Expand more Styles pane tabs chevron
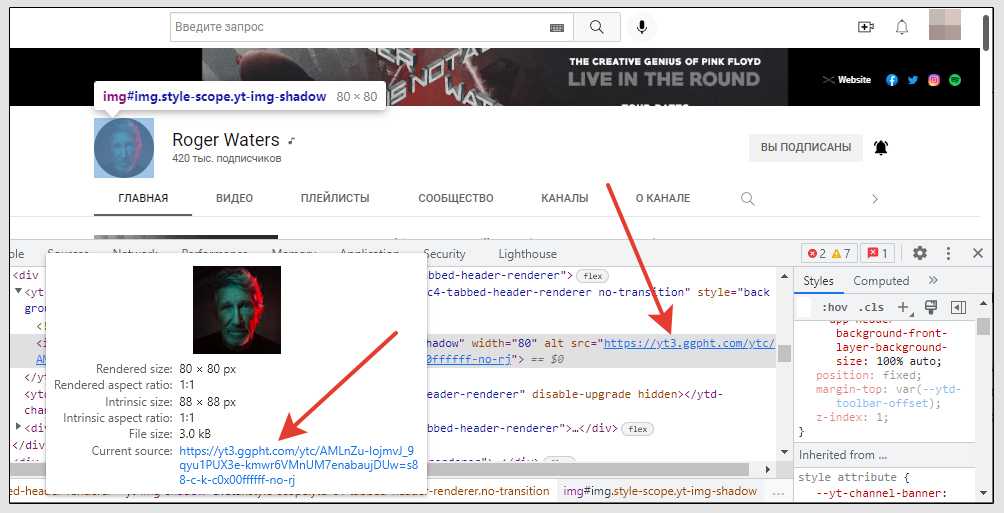 pyautogui.click(x=933, y=281)
